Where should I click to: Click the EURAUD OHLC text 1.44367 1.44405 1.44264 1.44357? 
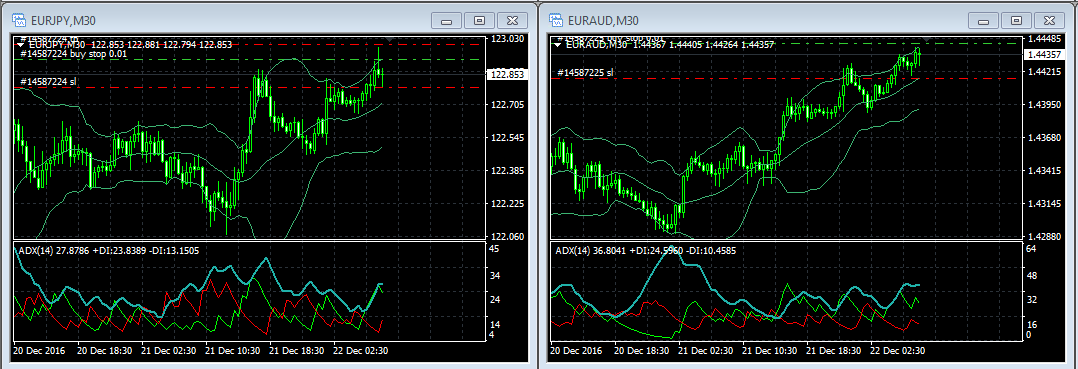pyautogui.click(x=703, y=44)
